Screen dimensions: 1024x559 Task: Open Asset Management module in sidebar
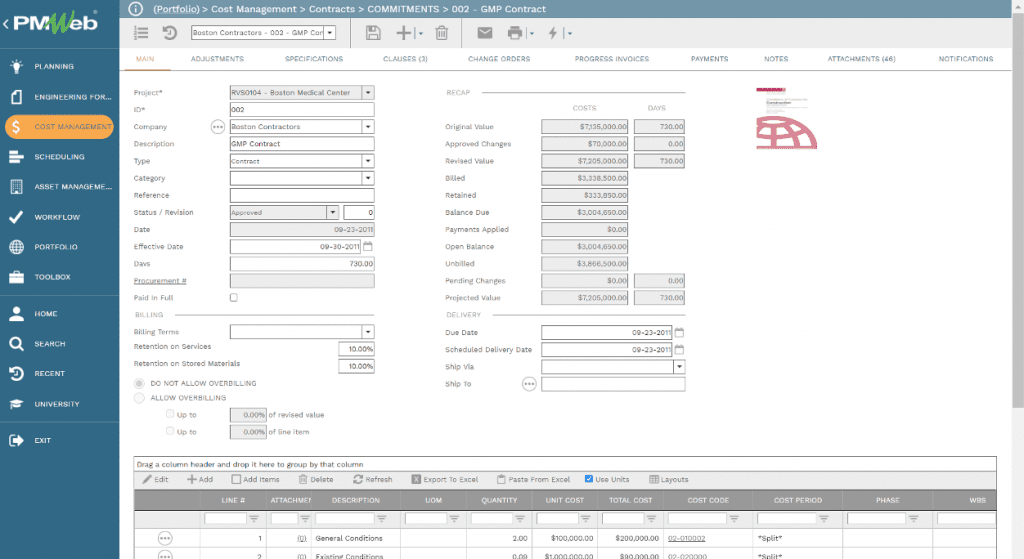pyautogui.click(x=59, y=187)
